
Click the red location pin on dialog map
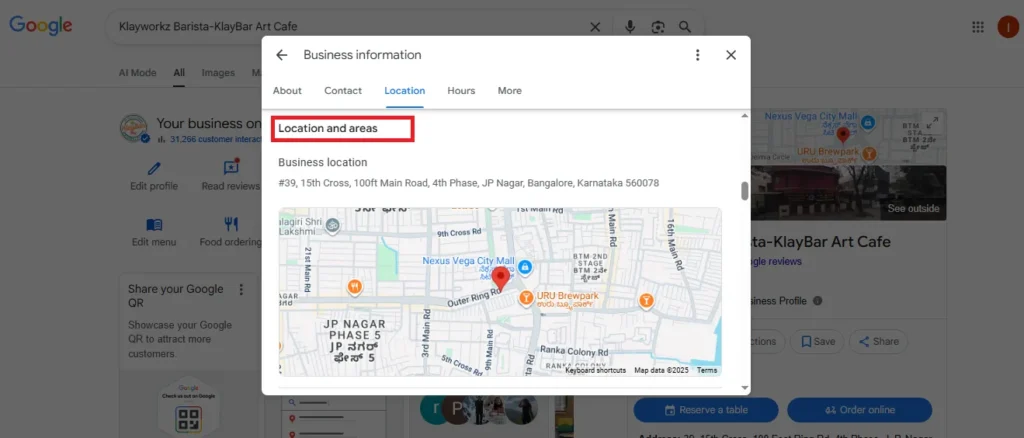(501, 279)
